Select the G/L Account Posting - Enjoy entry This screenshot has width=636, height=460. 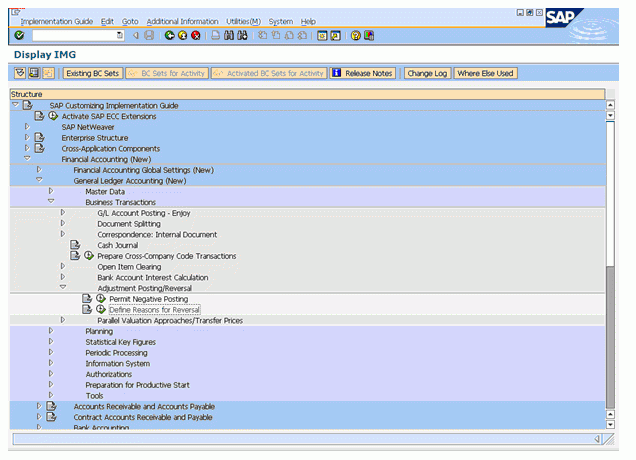144,213
